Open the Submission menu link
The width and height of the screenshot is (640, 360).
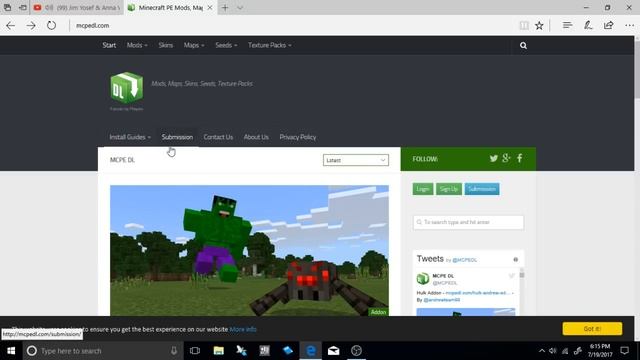point(177,137)
